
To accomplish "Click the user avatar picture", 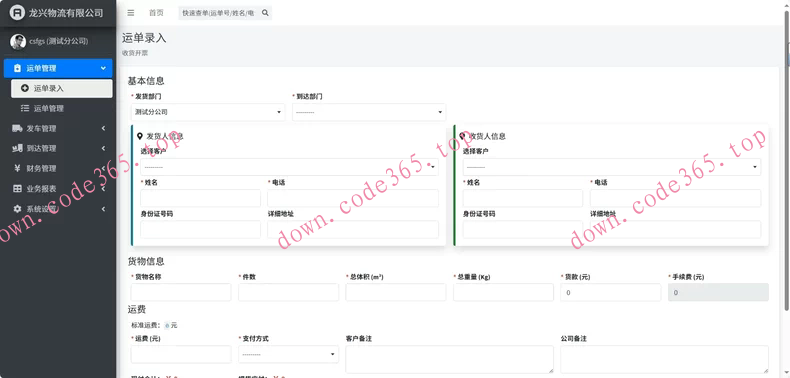I will point(18,42).
